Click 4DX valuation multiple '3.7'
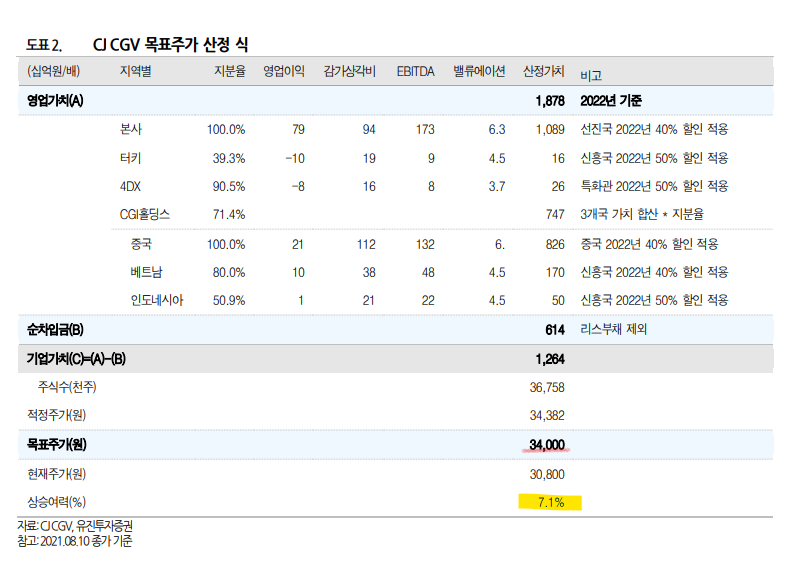This screenshot has height=585, width=797. pyautogui.click(x=497, y=187)
